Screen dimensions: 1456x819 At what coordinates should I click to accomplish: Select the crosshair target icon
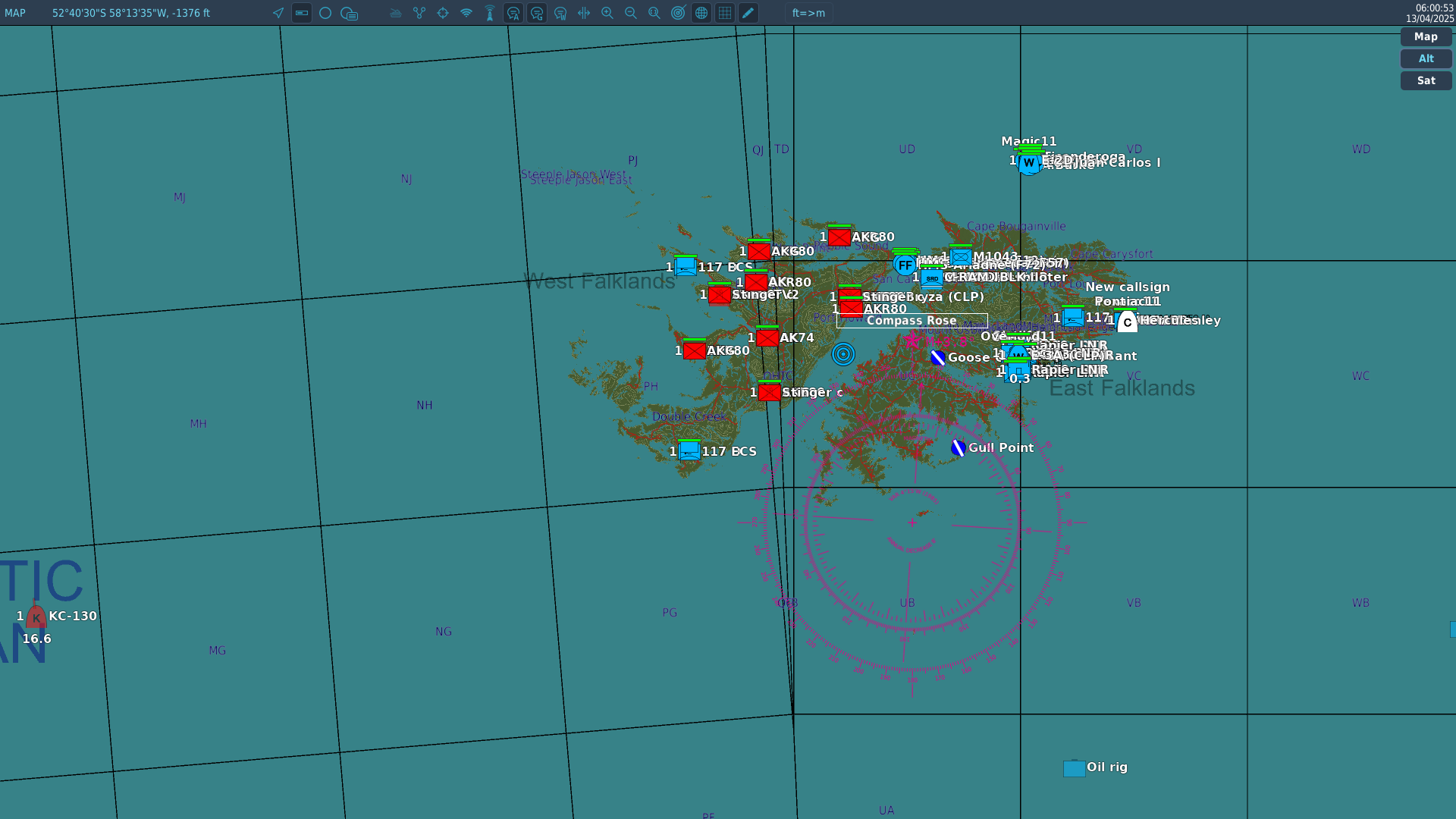tap(443, 13)
